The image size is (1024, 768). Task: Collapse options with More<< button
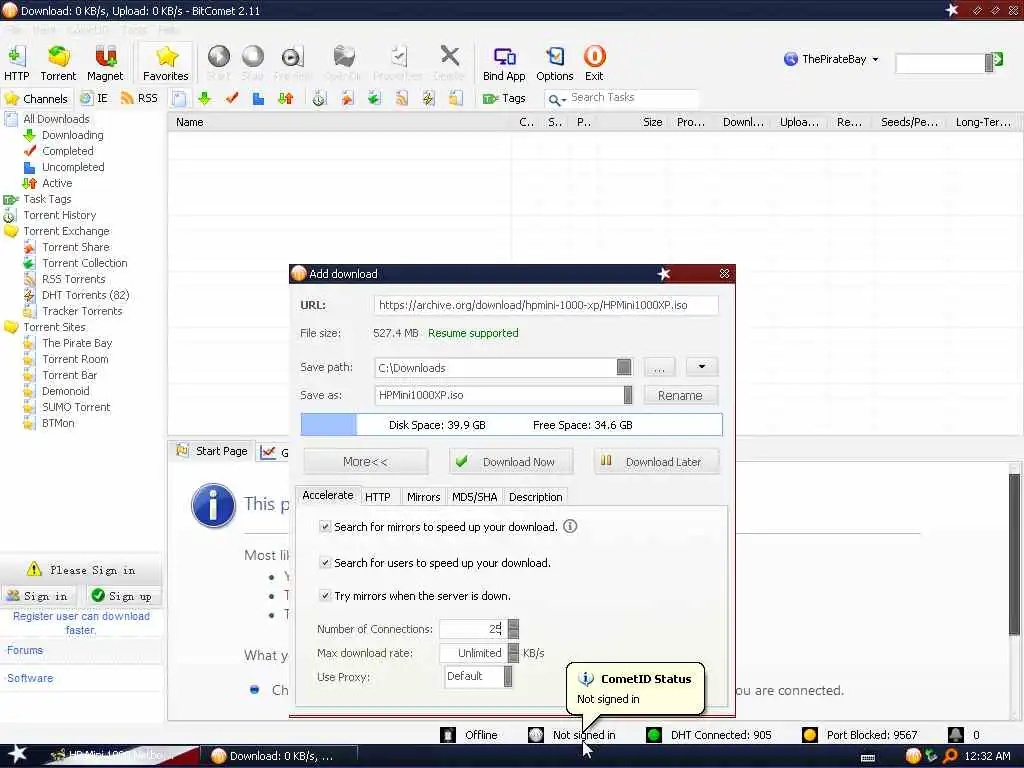366,462
